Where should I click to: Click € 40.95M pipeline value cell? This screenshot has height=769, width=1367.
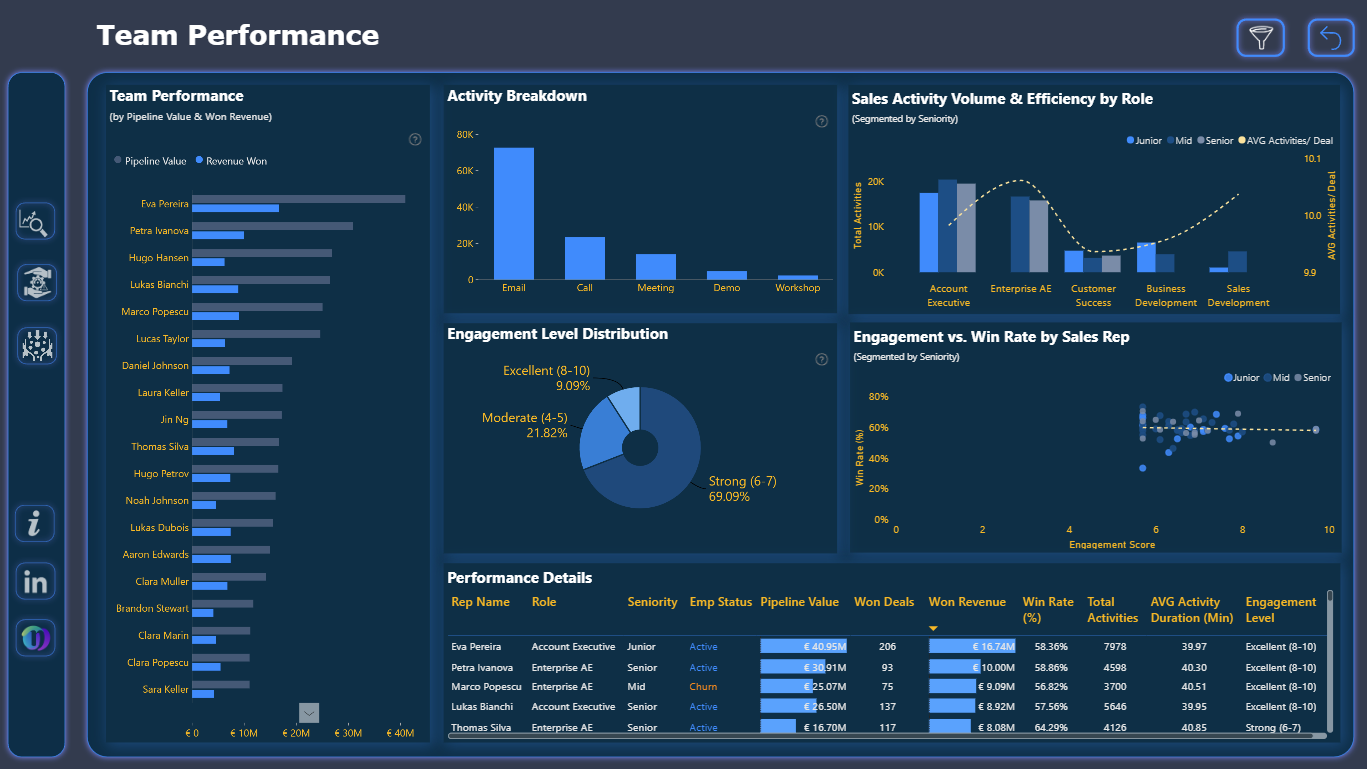click(803, 647)
